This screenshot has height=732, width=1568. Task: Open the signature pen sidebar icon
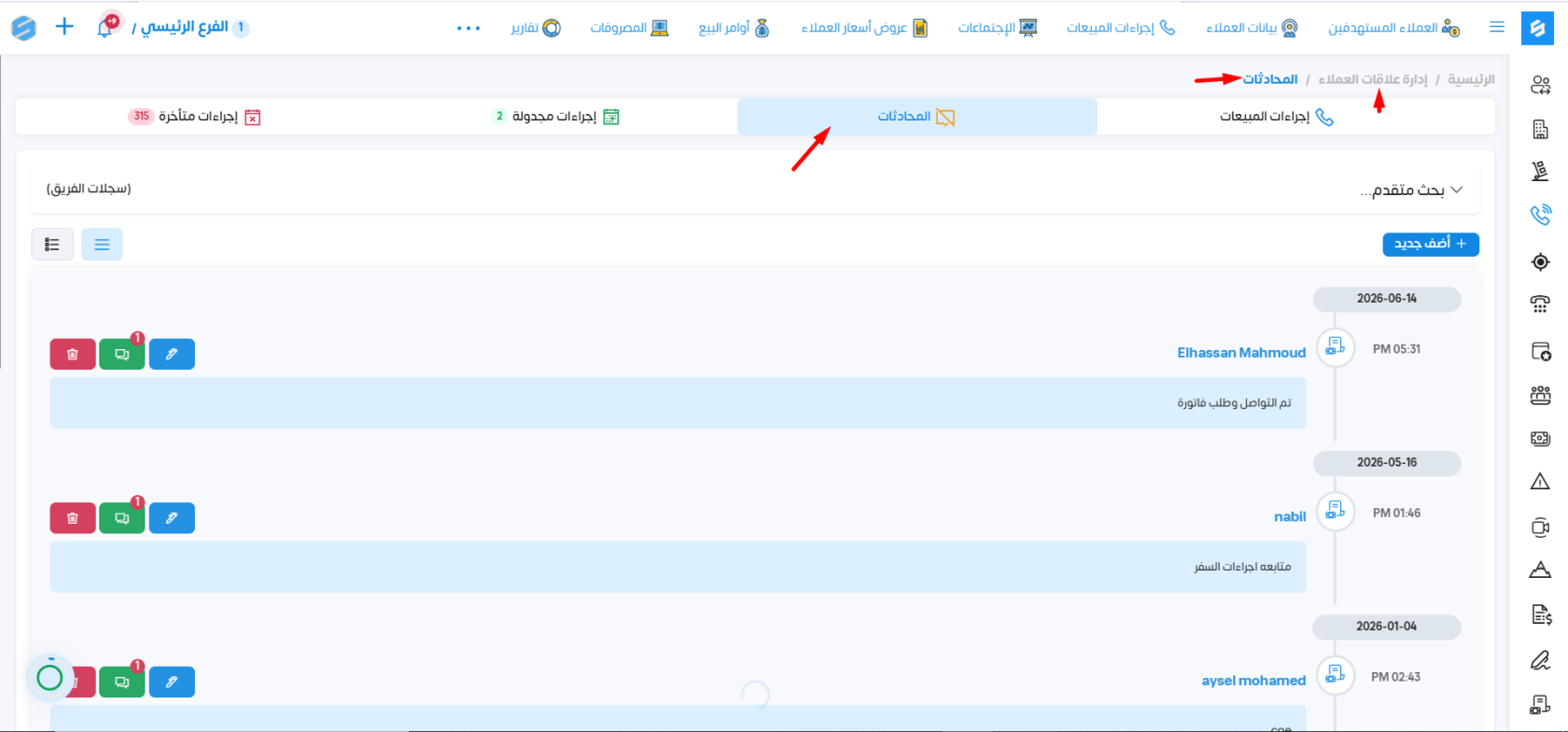tap(1540, 660)
